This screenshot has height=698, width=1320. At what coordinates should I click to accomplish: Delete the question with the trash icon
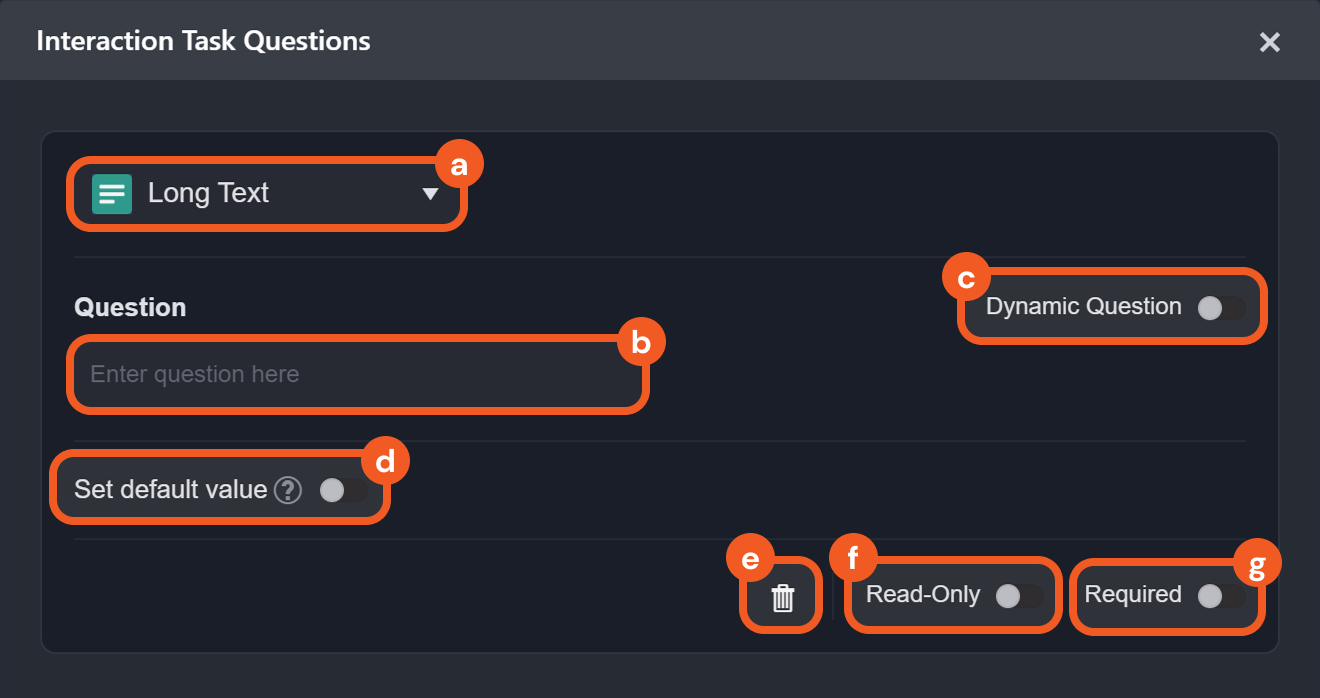(783, 598)
